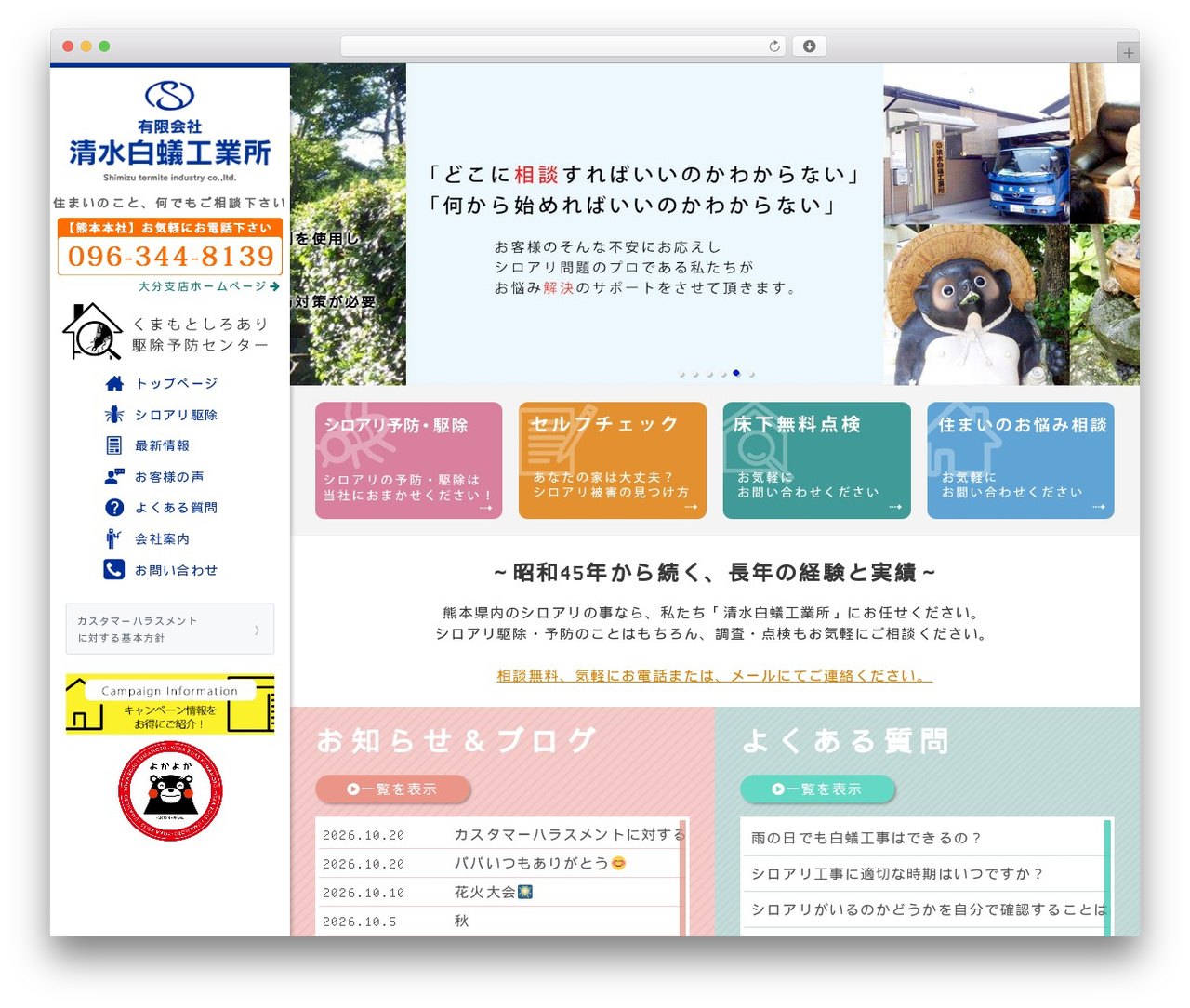
Task: Open the orange セルフチェック card
Action: click(x=613, y=460)
